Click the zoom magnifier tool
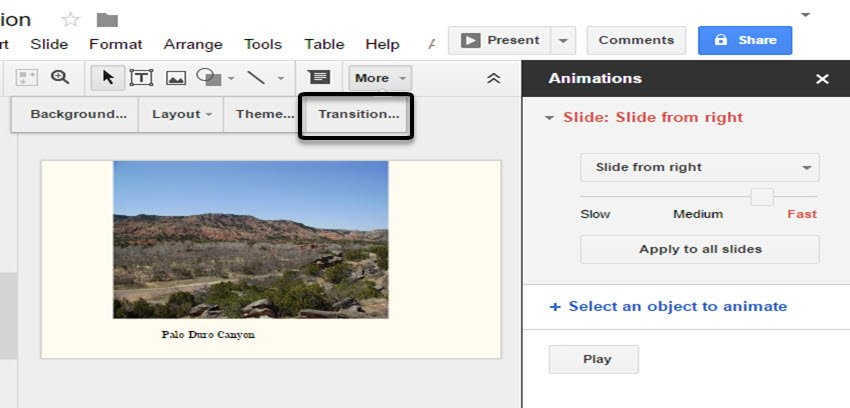 60,77
